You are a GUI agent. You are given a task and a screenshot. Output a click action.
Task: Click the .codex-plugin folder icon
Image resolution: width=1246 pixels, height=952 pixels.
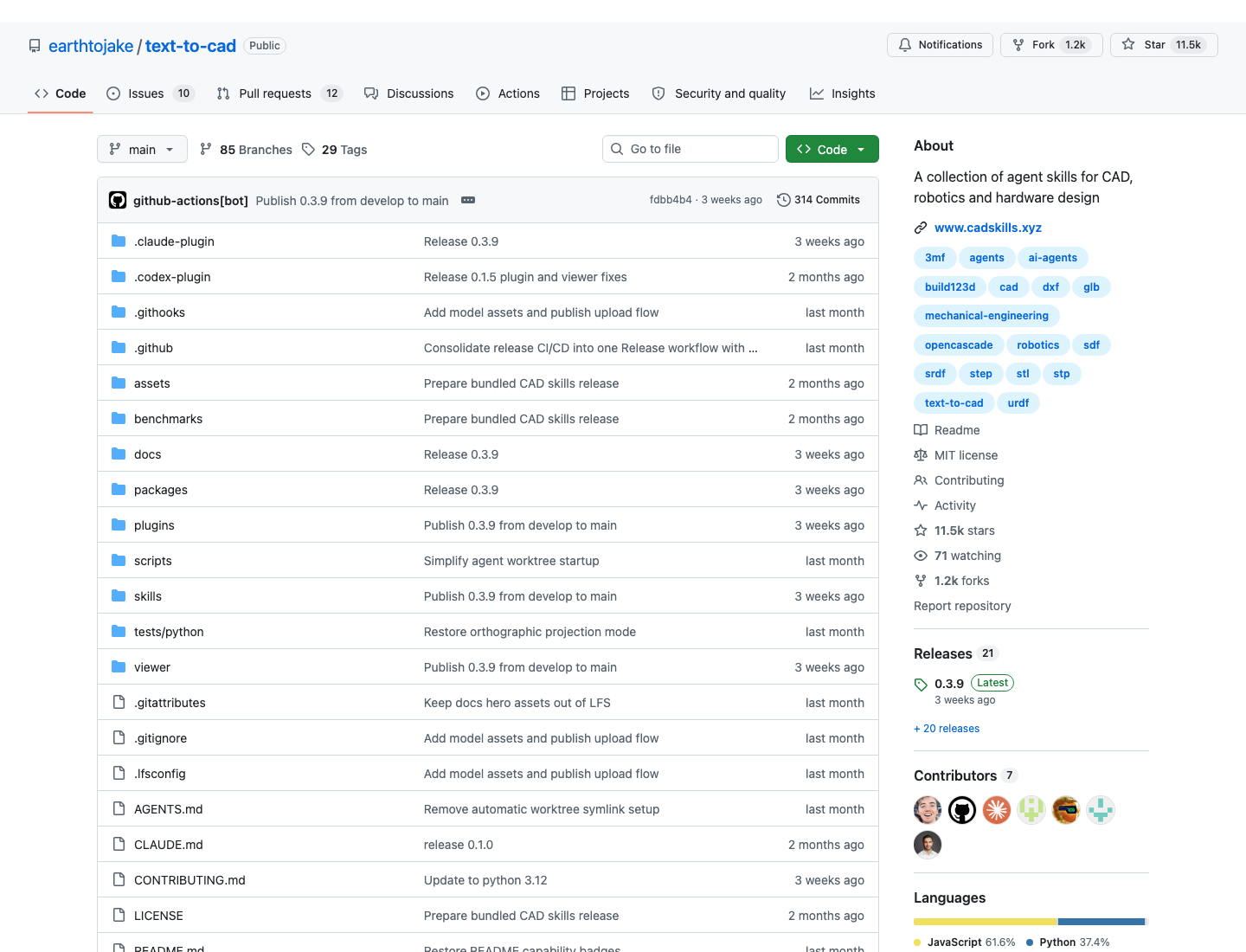click(x=119, y=277)
